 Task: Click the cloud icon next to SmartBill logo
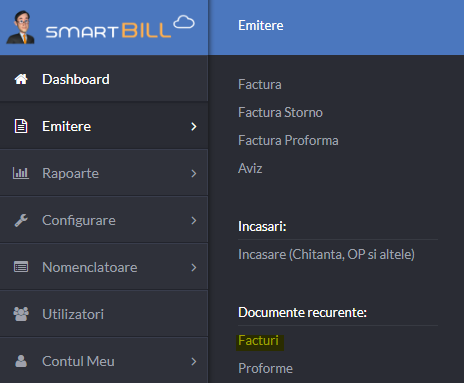(x=184, y=22)
